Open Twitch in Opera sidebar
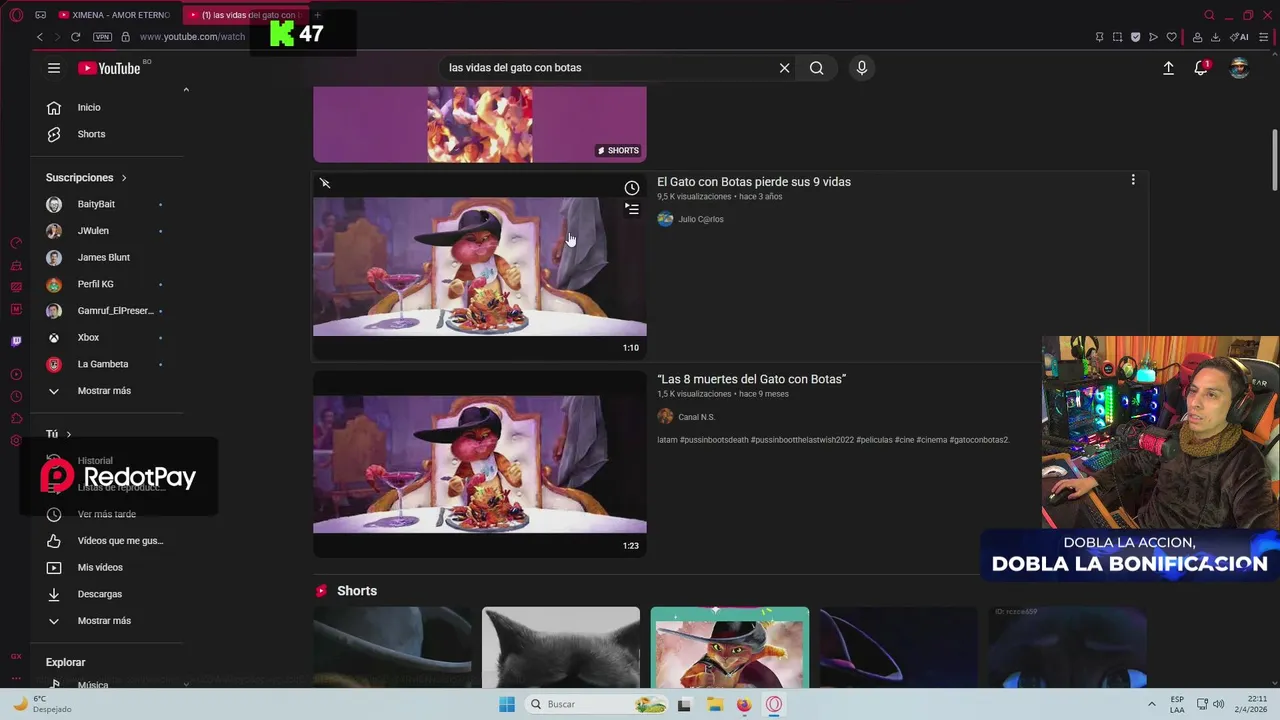The width and height of the screenshot is (1280, 720). click(x=16, y=341)
